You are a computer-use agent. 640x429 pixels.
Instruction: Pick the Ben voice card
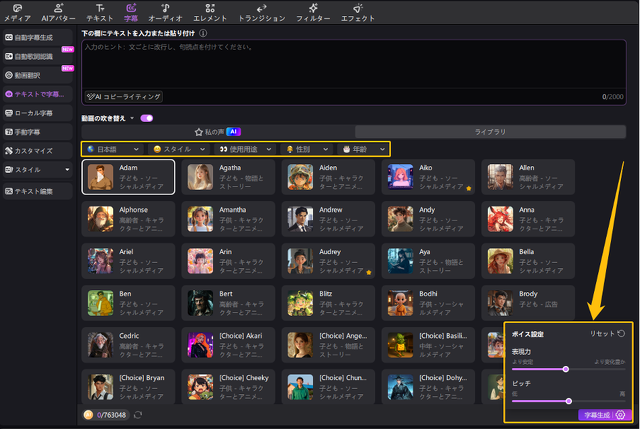click(128, 303)
